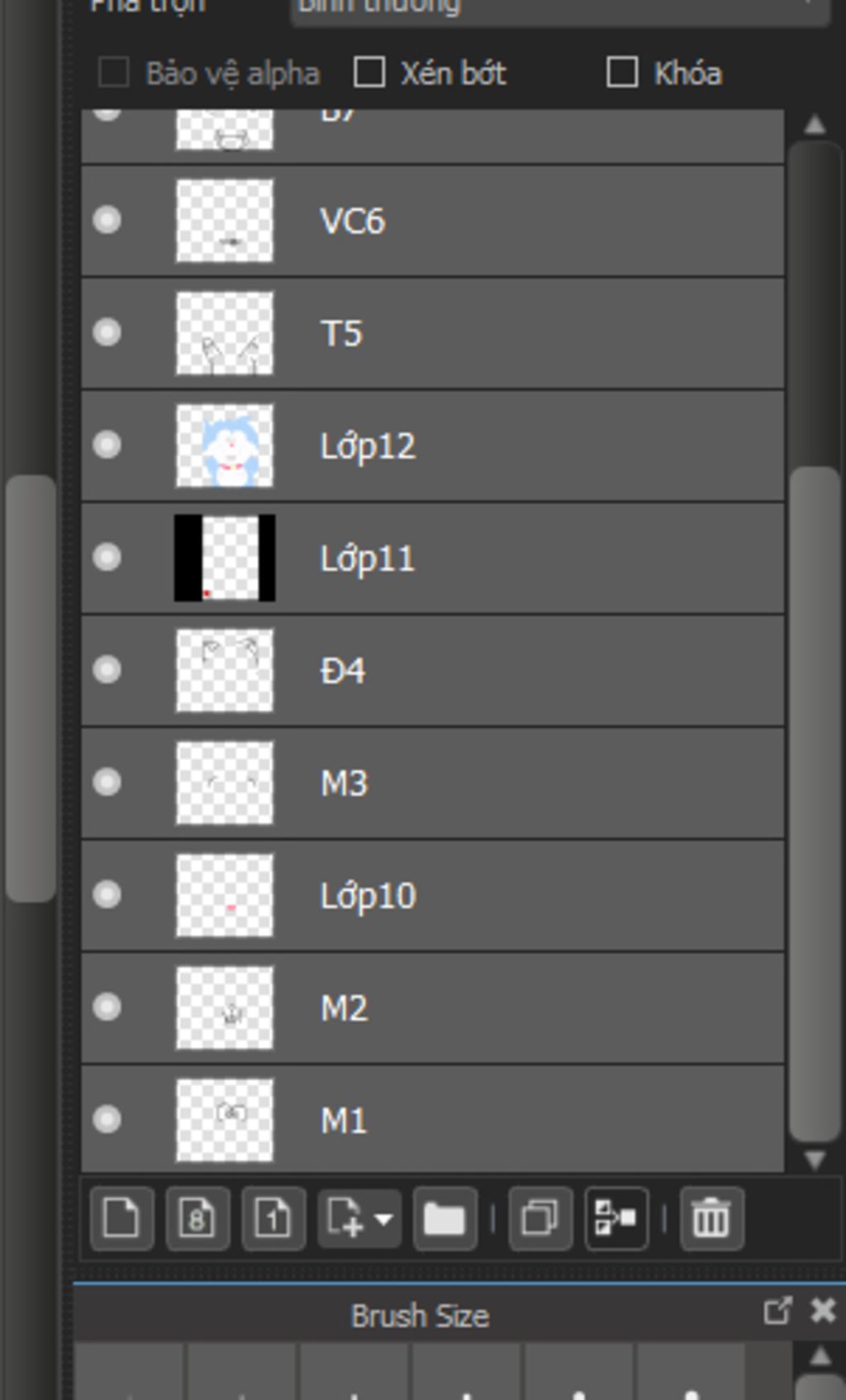Merge layer down with icon
This screenshot has width=846, height=1400.
tap(616, 1218)
